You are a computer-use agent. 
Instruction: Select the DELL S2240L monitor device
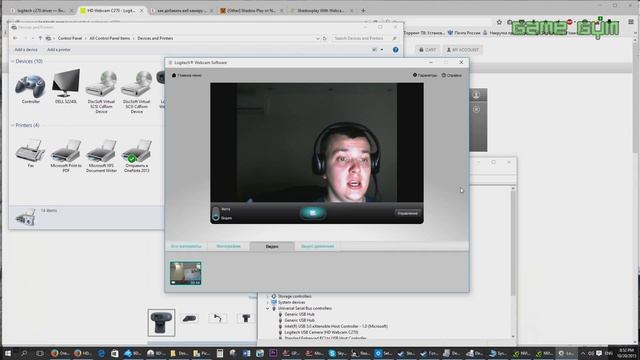(x=66, y=87)
